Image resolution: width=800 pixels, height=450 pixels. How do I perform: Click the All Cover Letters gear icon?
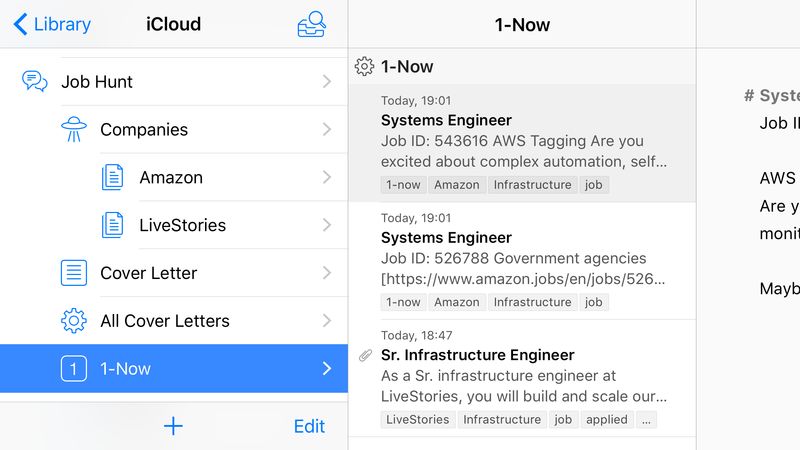74,321
